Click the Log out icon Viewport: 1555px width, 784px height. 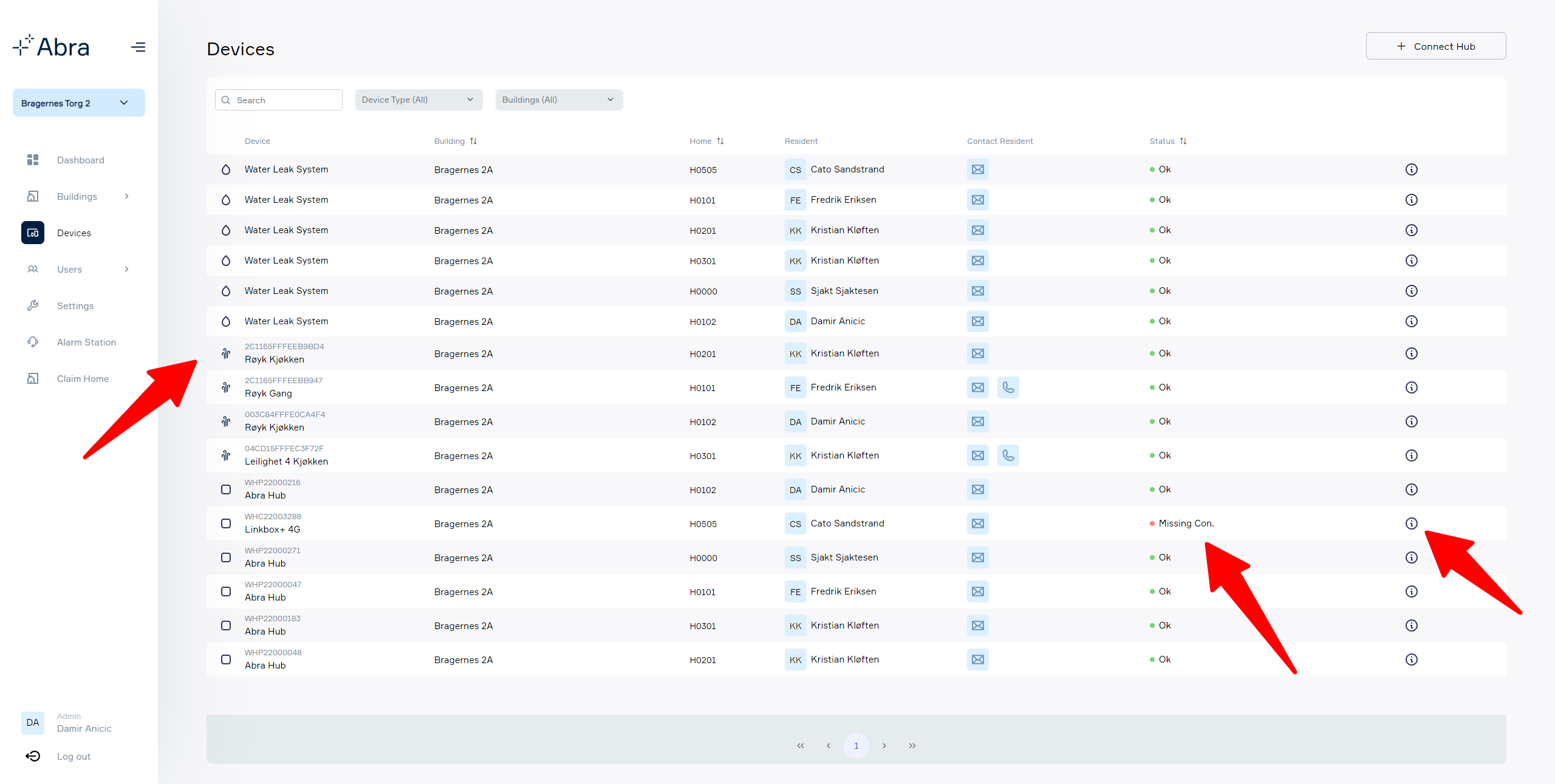[33, 756]
